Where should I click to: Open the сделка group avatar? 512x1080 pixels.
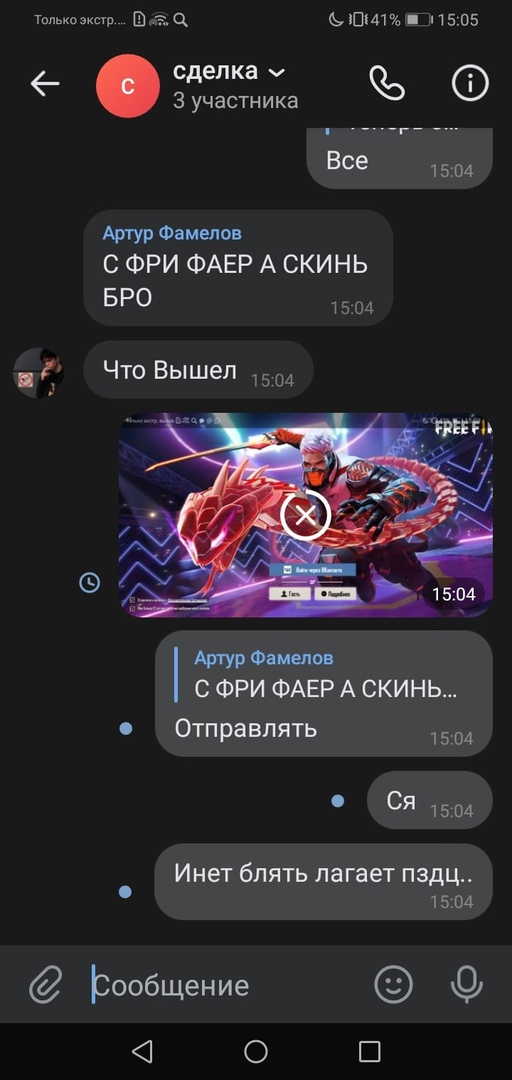128,85
